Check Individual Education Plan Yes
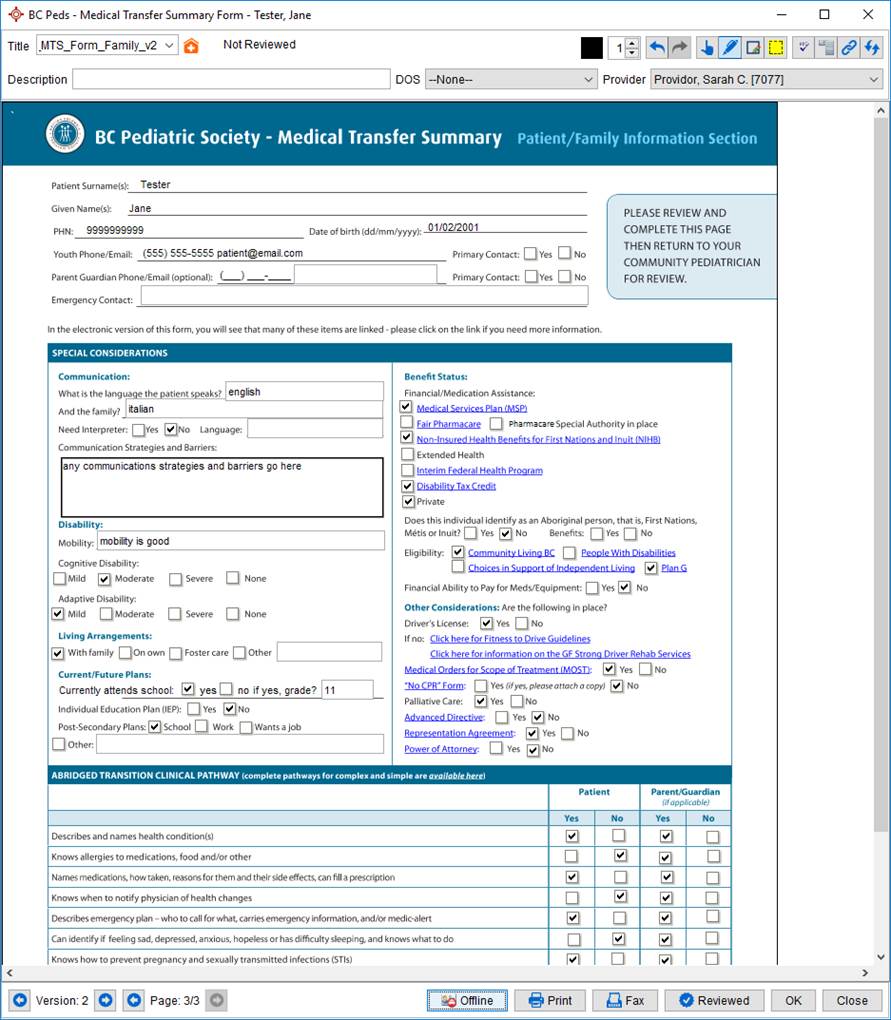The width and height of the screenshot is (891, 1020). (193, 708)
